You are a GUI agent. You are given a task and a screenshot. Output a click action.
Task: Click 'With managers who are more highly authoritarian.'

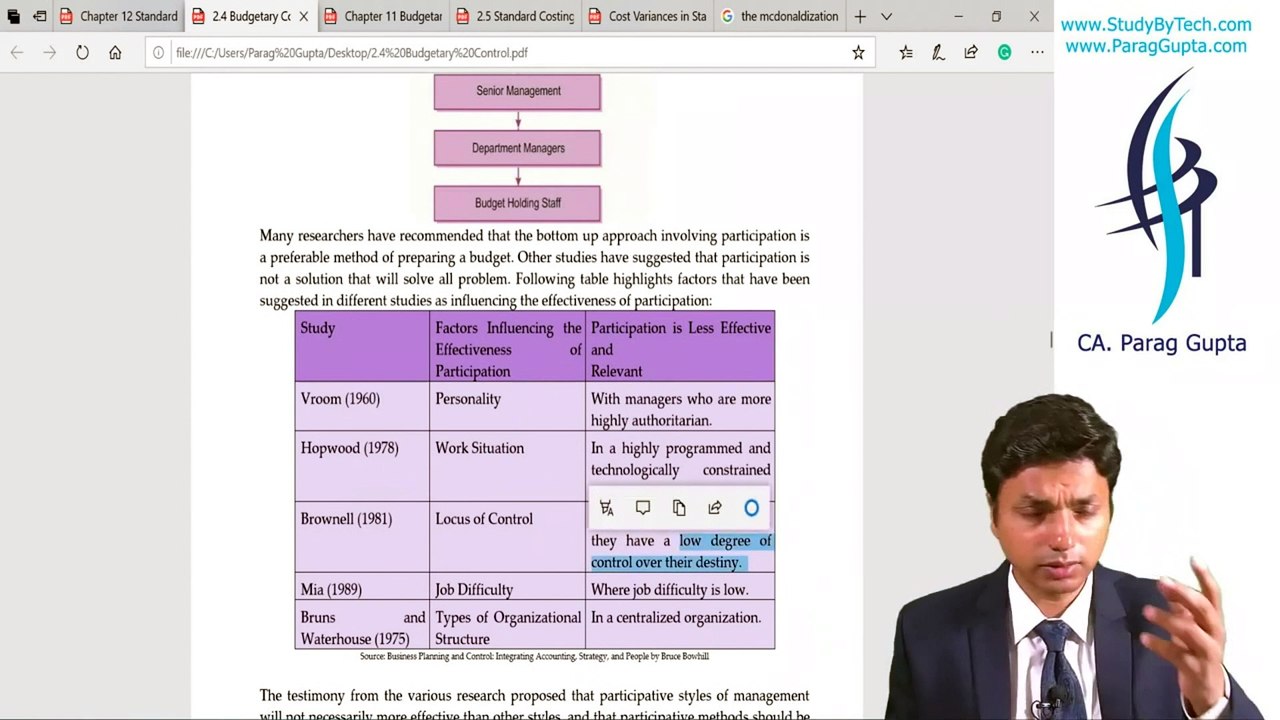[681, 410]
